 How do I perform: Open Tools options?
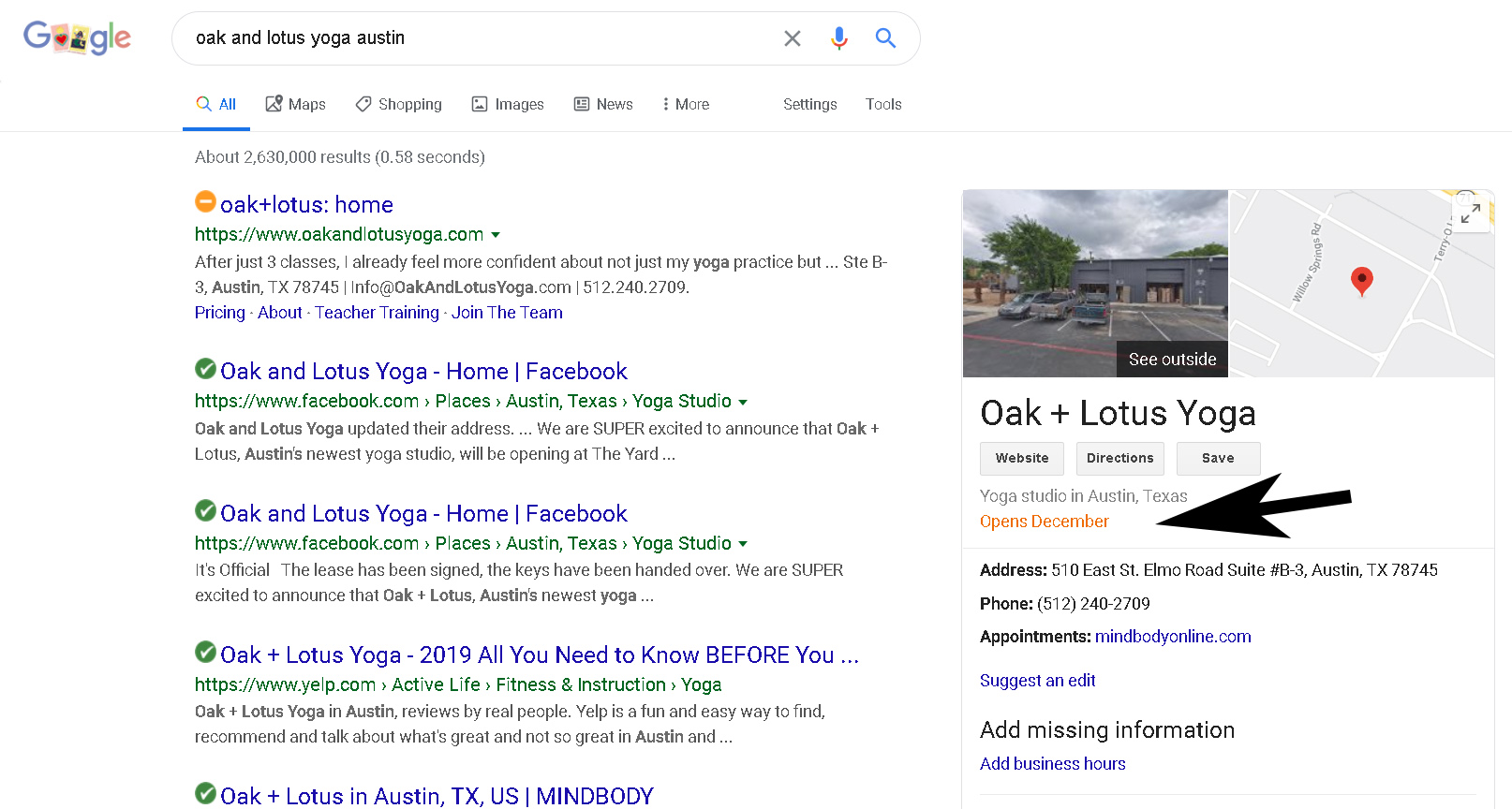(x=883, y=104)
